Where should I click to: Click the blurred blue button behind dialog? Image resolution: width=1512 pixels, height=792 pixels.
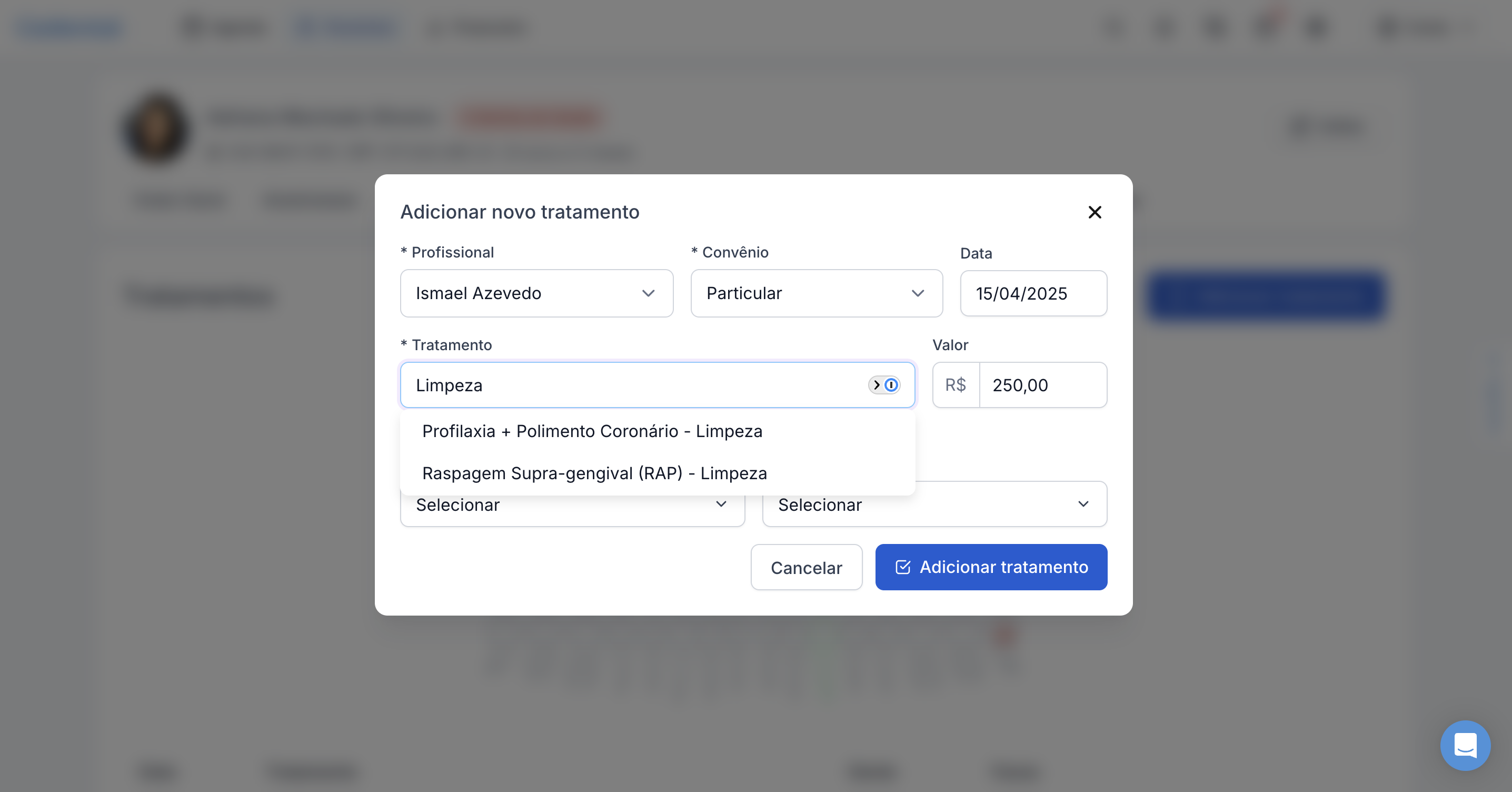click(x=1266, y=295)
